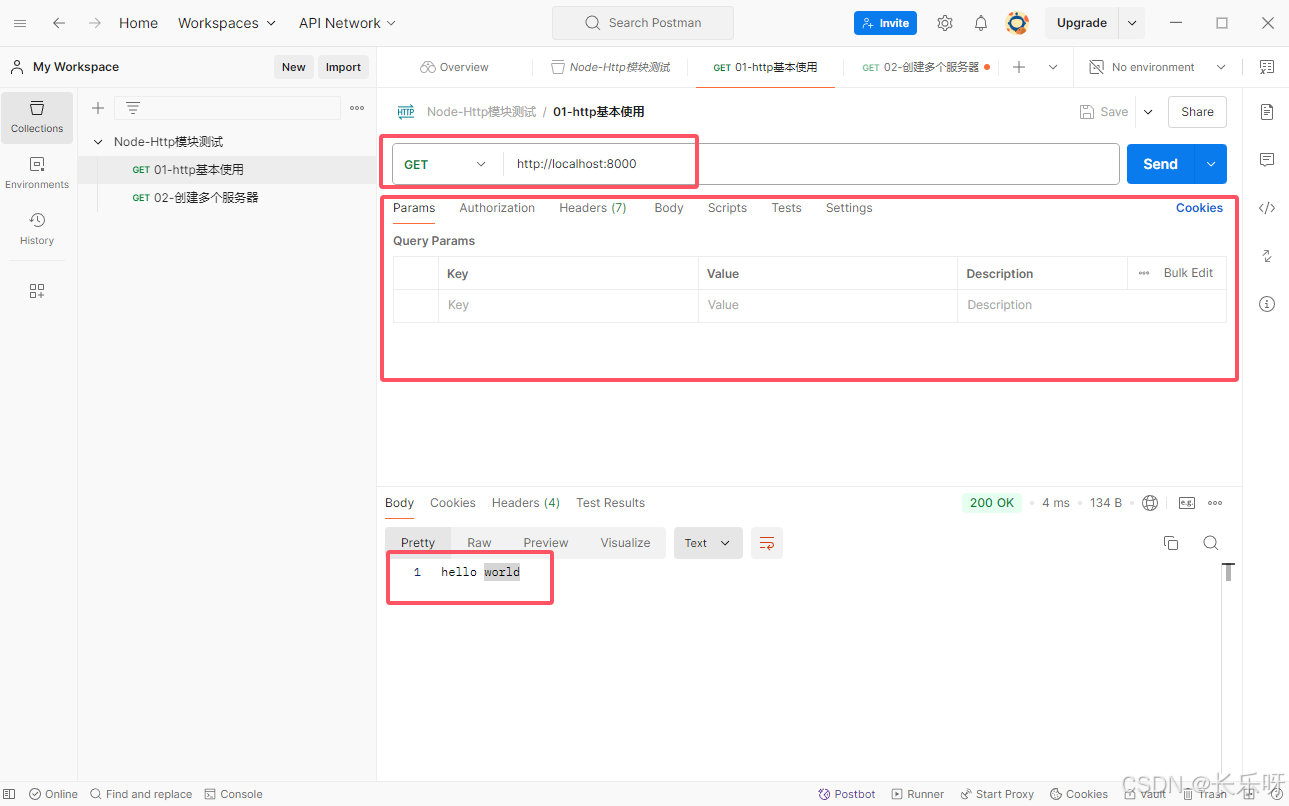Screen dimensions: 1289x806
Task: Switch response view to Raw
Action: (479, 543)
